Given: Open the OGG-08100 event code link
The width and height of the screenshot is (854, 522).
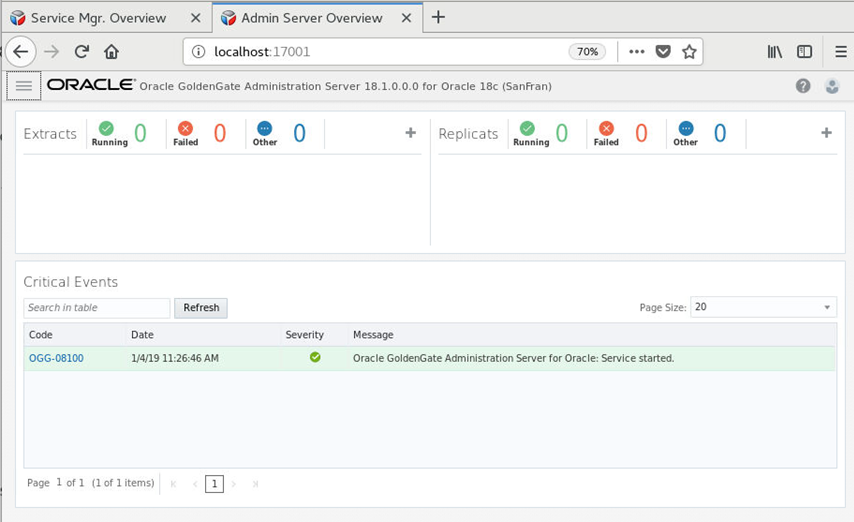Looking at the screenshot, I should [56, 358].
